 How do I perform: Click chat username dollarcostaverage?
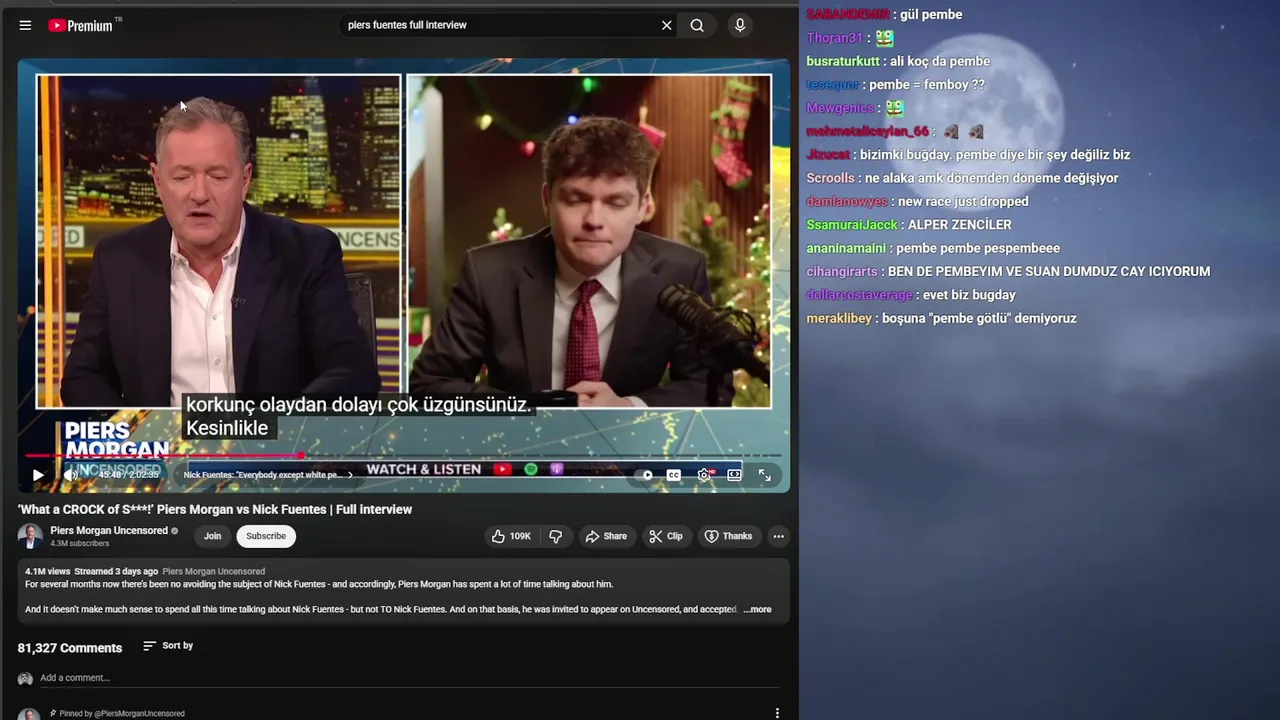(859, 295)
